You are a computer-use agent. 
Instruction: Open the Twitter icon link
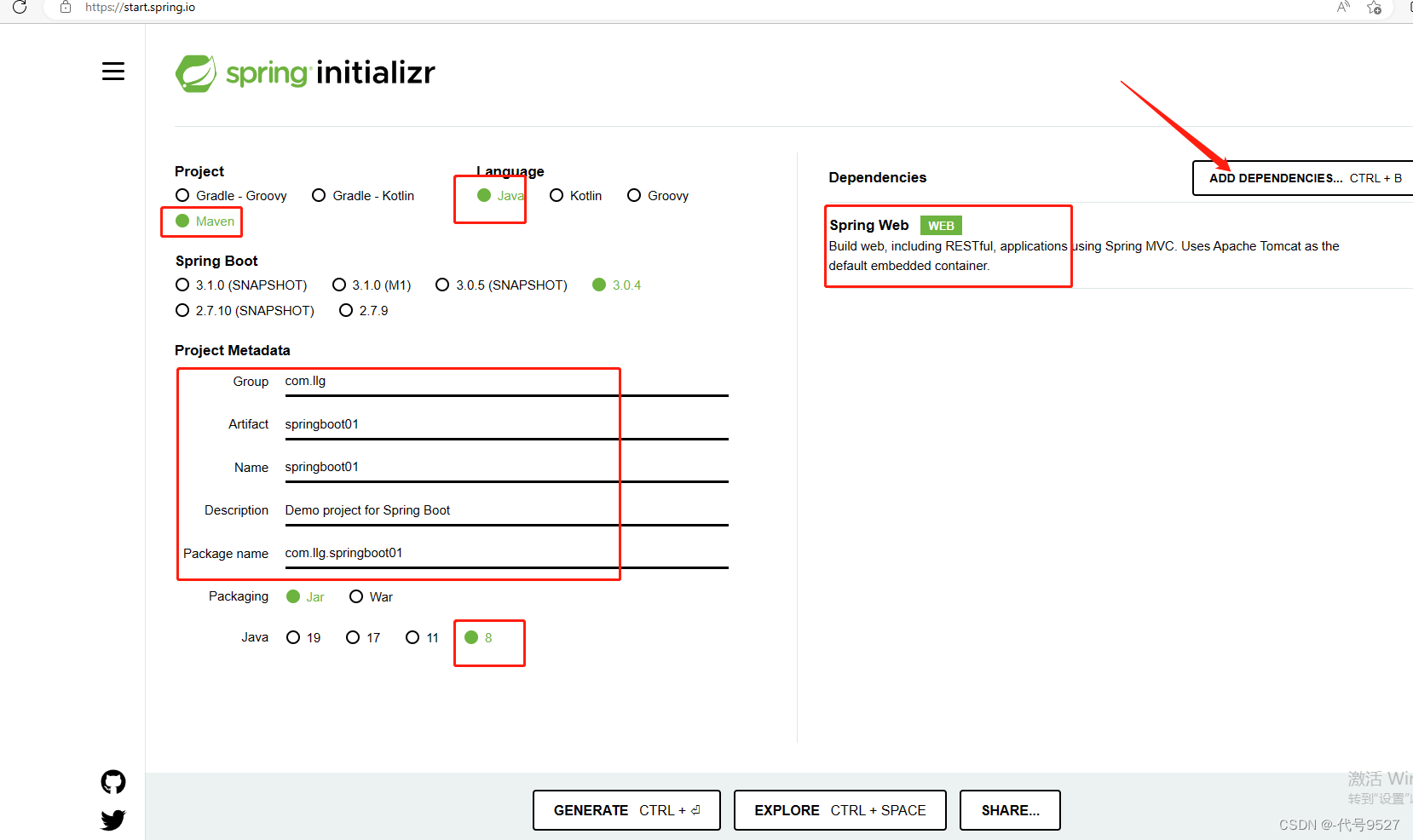(113, 820)
